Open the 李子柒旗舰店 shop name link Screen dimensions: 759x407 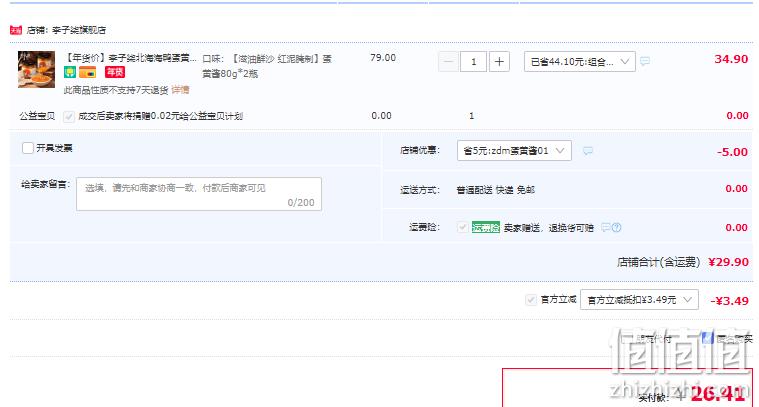click(79, 30)
